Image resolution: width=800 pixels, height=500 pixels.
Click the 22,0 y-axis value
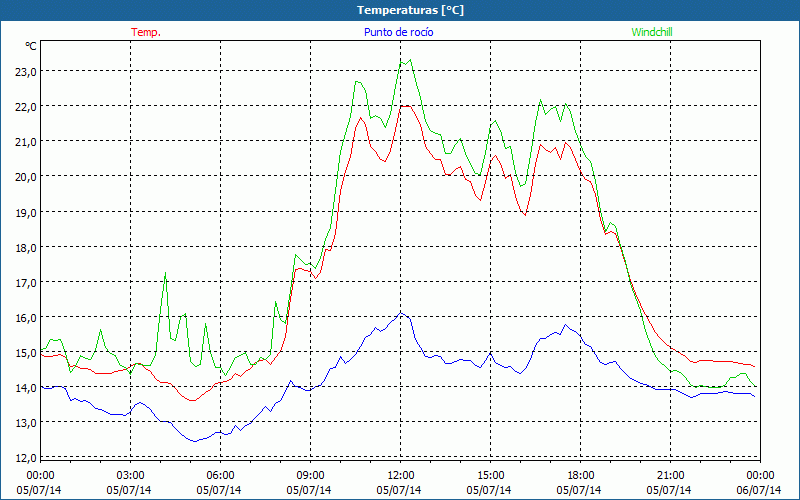tap(26, 107)
